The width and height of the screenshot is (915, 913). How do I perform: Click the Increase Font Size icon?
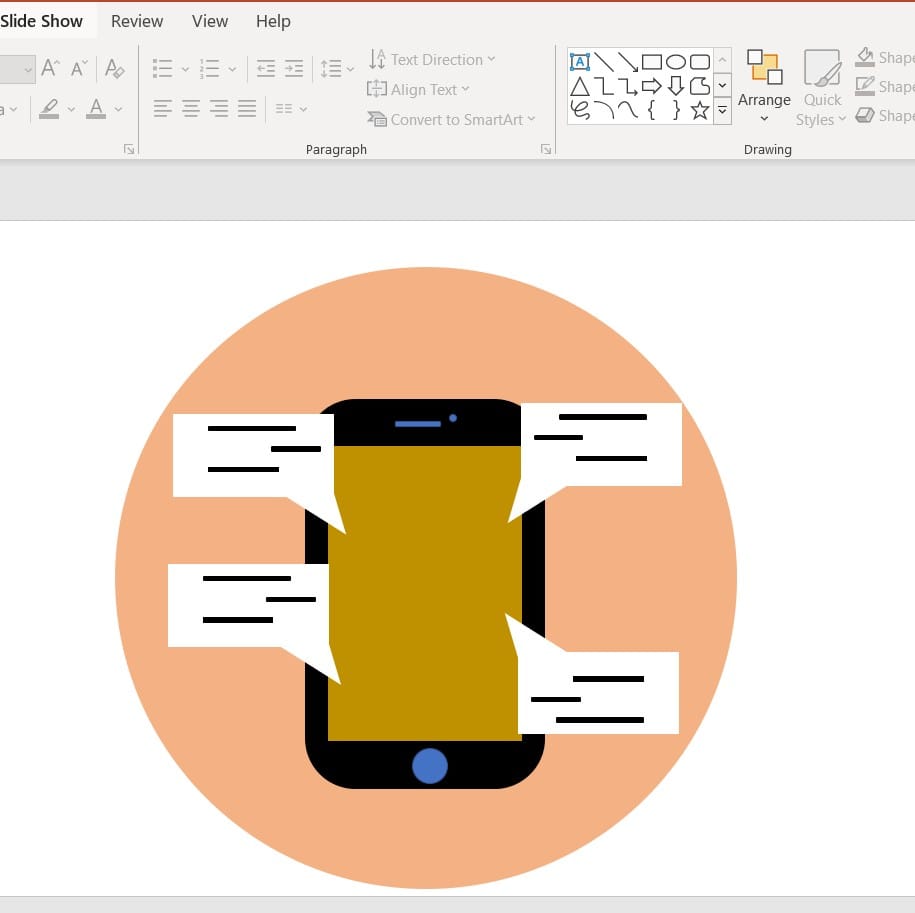[x=51, y=69]
